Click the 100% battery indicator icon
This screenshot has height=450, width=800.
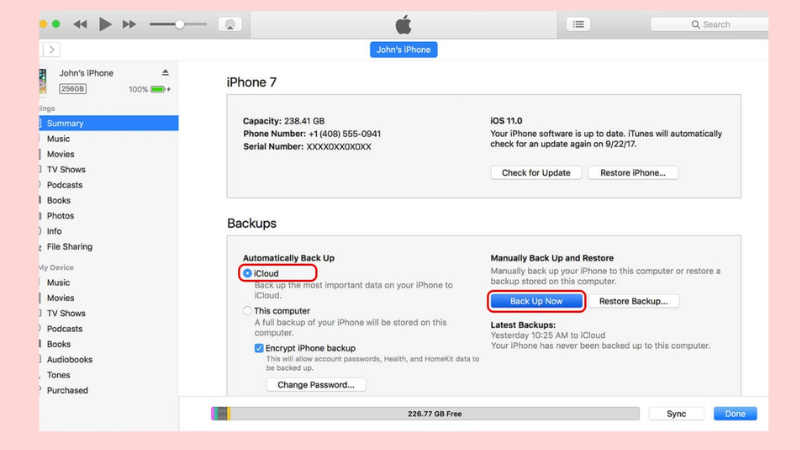[159, 89]
